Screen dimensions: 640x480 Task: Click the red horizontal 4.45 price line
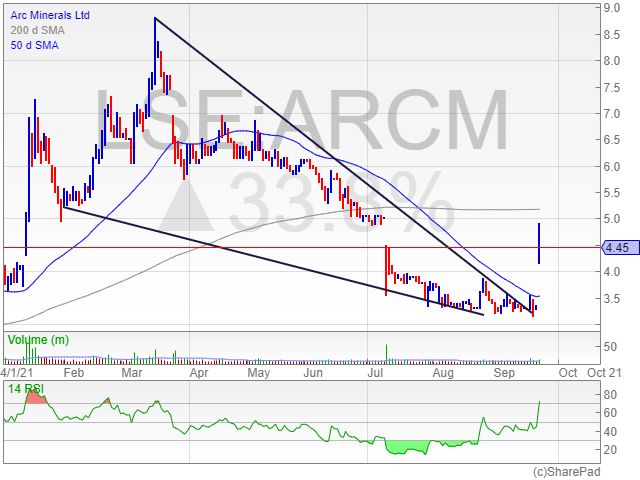(x=302, y=247)
